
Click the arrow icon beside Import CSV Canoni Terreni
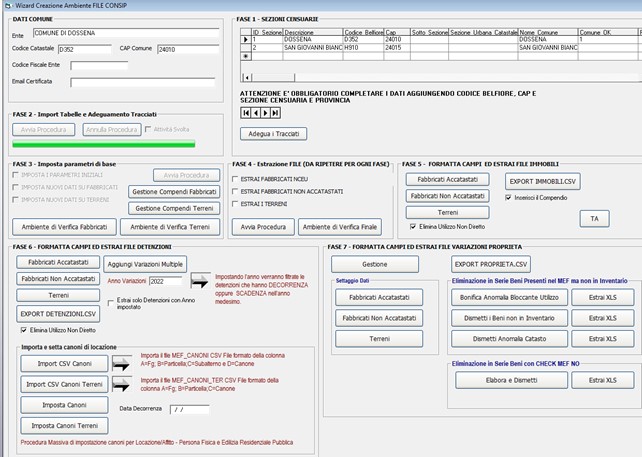click(x=122, y=384)
